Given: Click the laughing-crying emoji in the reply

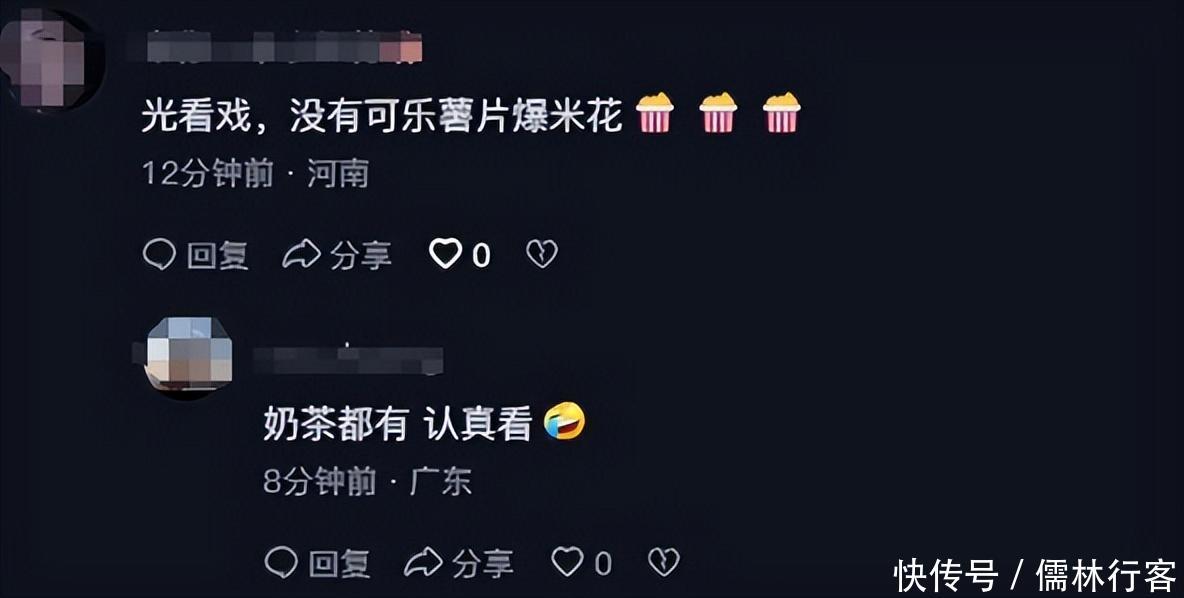Looking at the screenshot, I should tap(565, 421).
